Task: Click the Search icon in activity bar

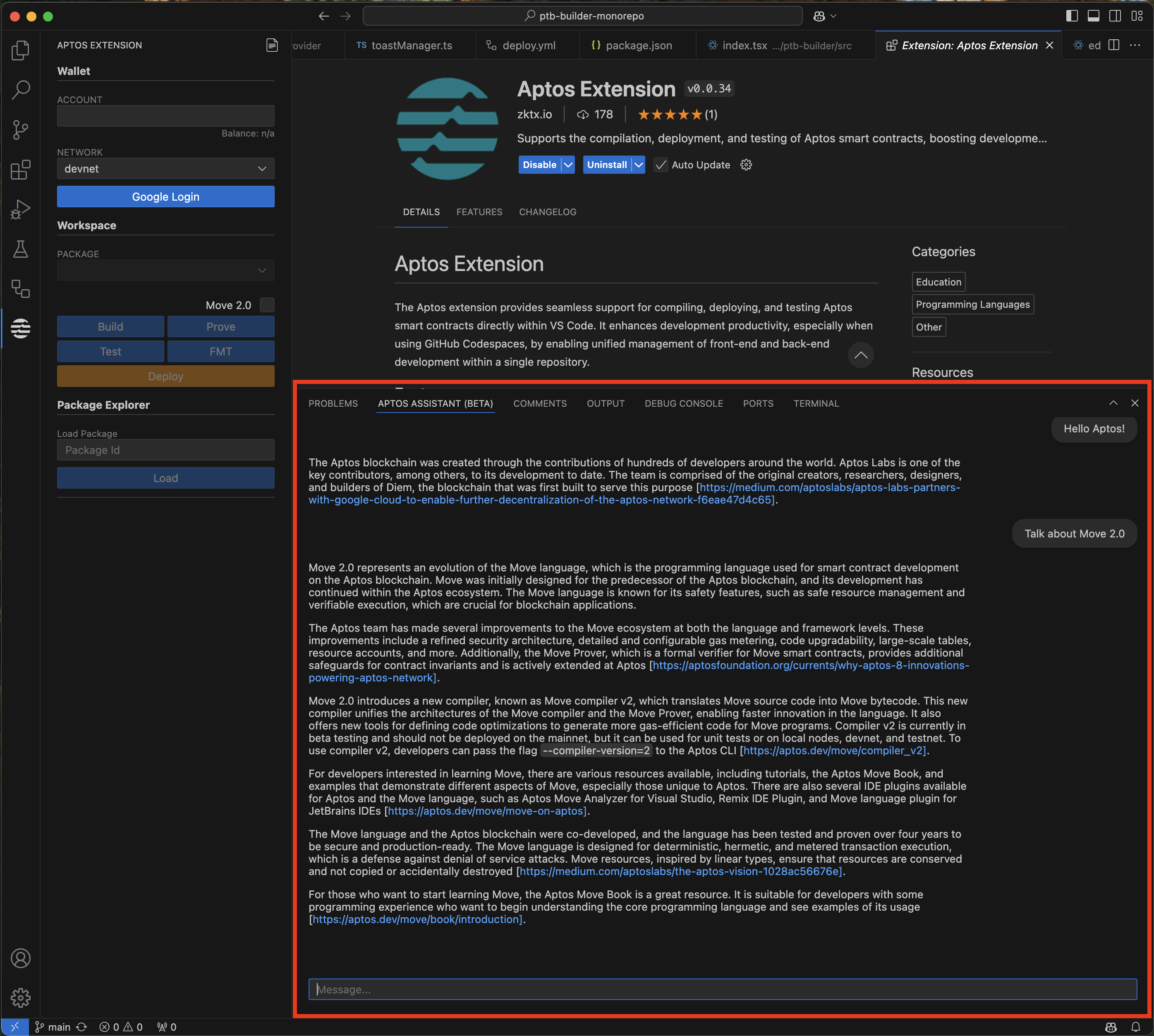Action: click(21, 90)
